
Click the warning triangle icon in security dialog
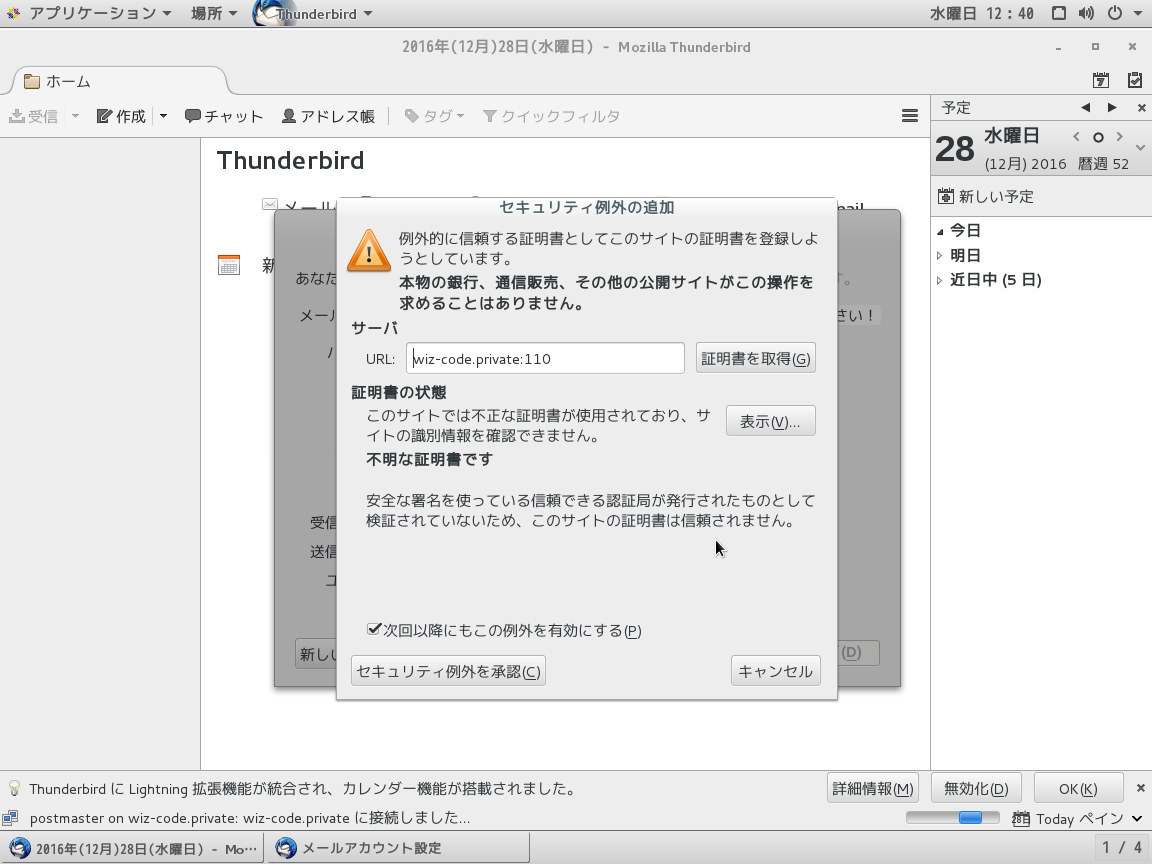click(x=368, y=251)
